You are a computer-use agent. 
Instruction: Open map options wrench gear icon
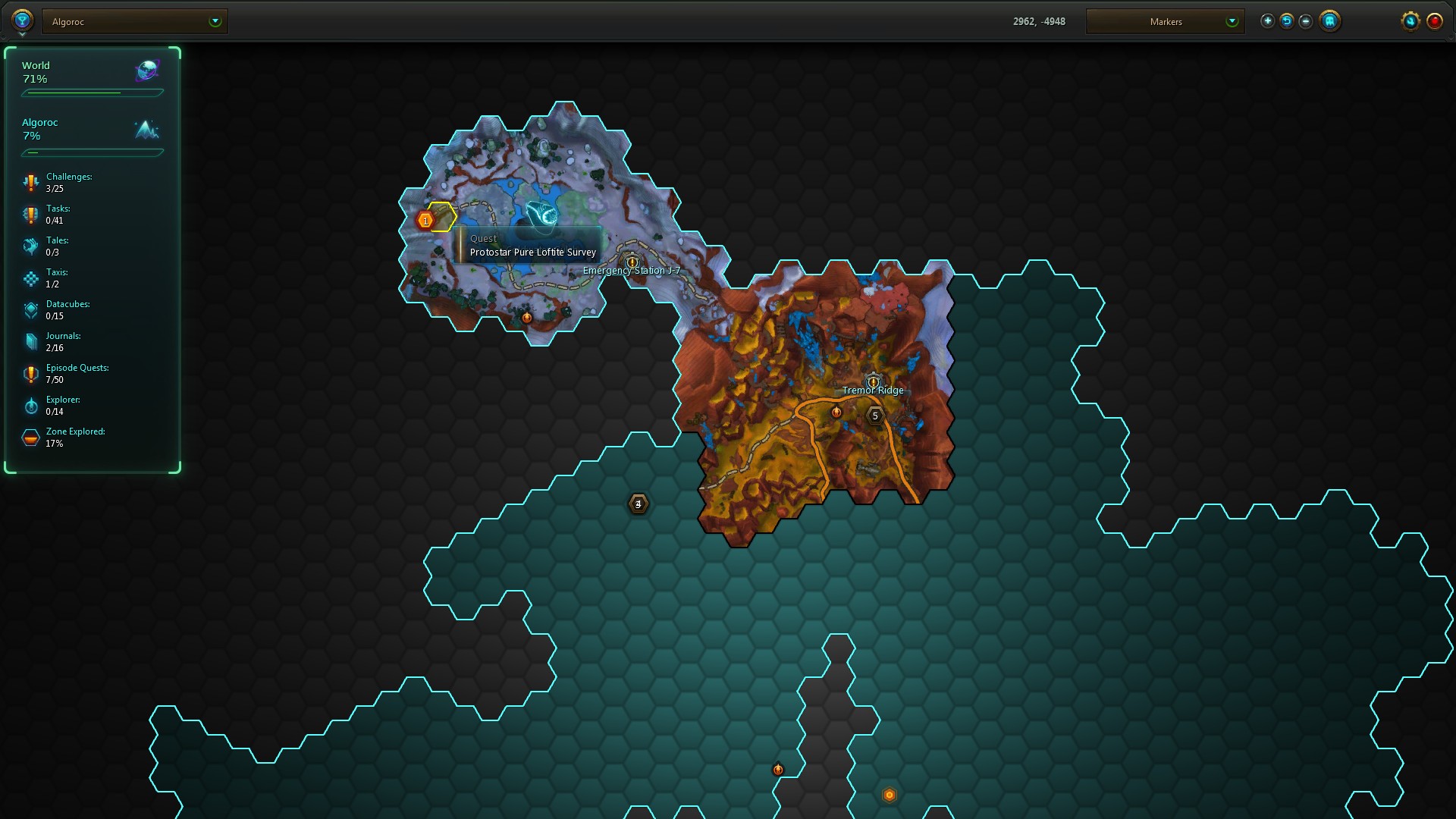click(1410, 20)
